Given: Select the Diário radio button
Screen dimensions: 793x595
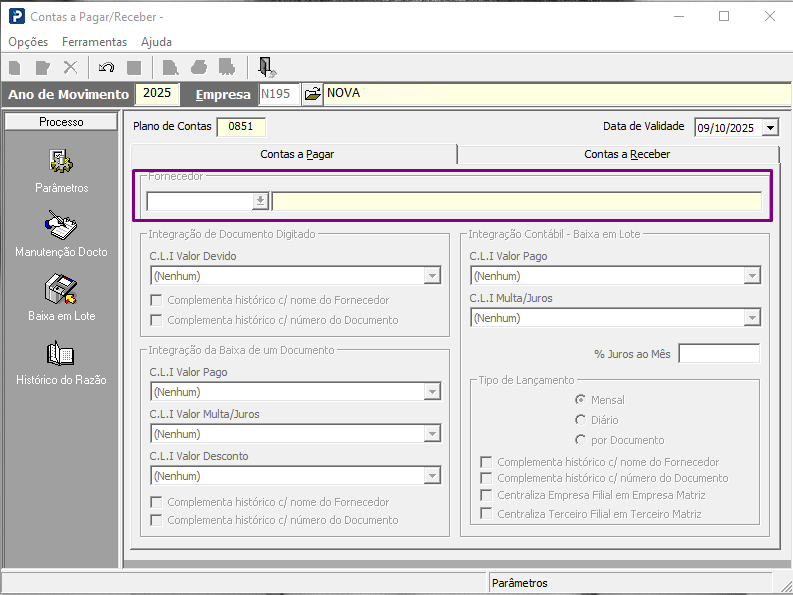Looking at the screenshot, I should click(580, 420).
